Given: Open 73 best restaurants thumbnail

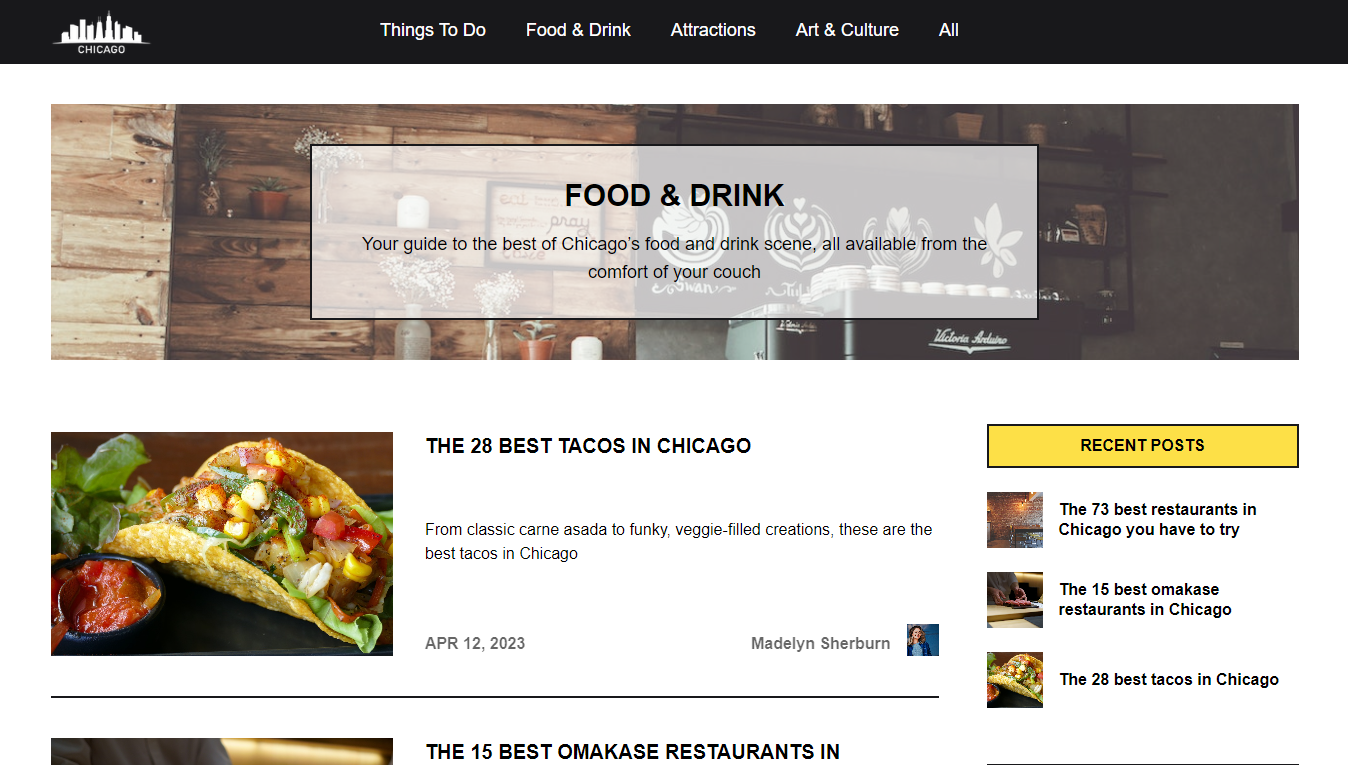Looking at the screenshot, I should coord(1015,520).
